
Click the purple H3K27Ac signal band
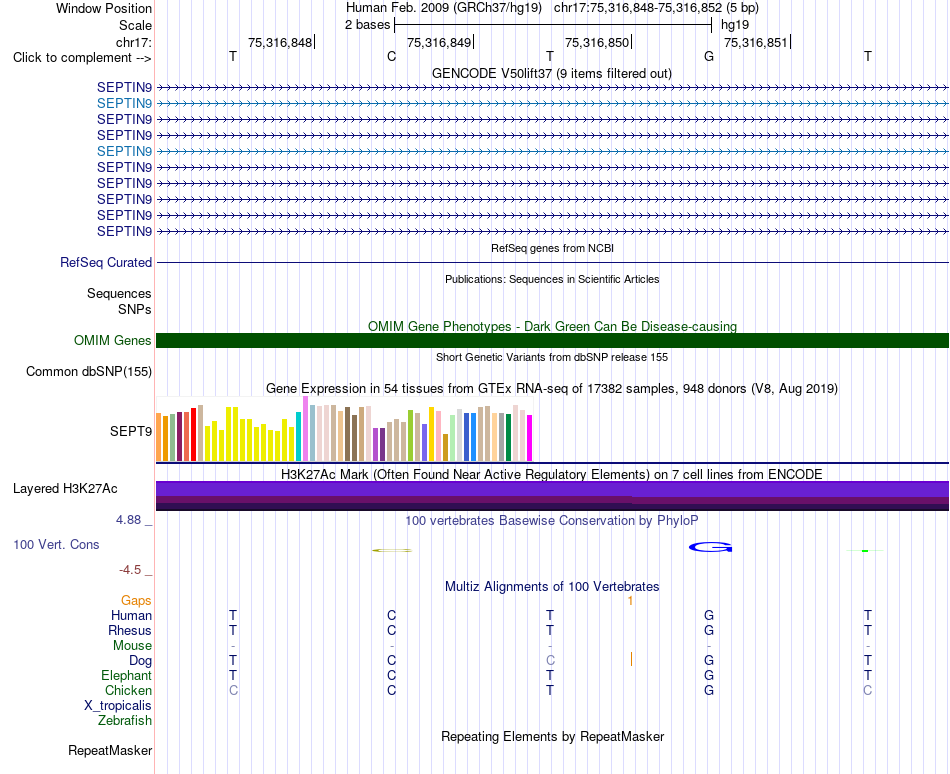click(552, 489)
